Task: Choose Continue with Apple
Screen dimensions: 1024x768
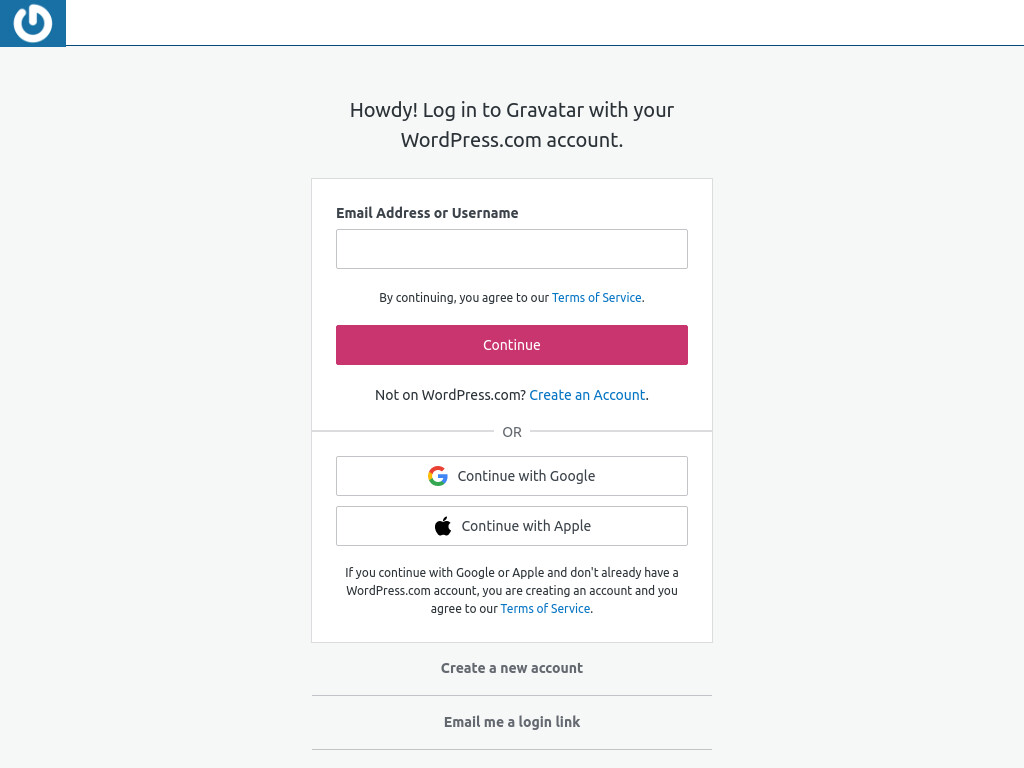Action: [511, 526]
